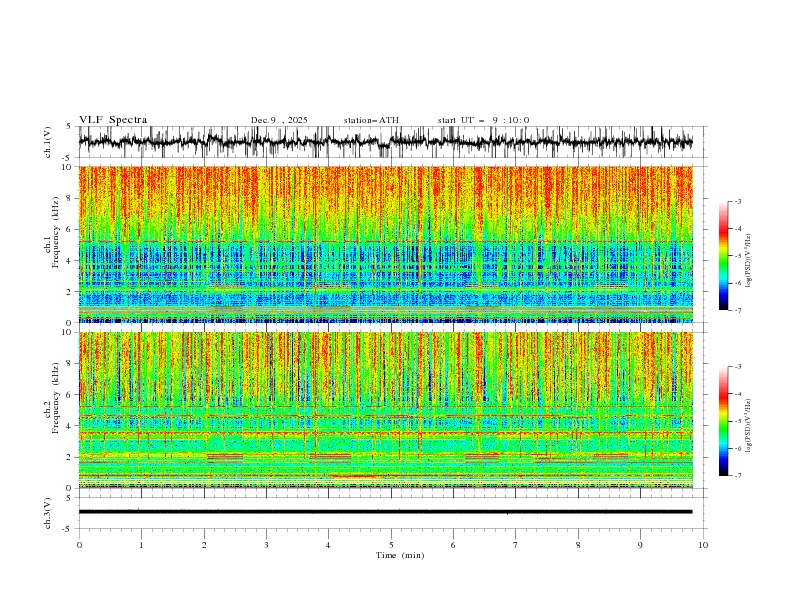Click the "2" kHz tick of ch.1 spectrogram
The width and height of the screenshot is (792, 612).
[x=71, y=292]
